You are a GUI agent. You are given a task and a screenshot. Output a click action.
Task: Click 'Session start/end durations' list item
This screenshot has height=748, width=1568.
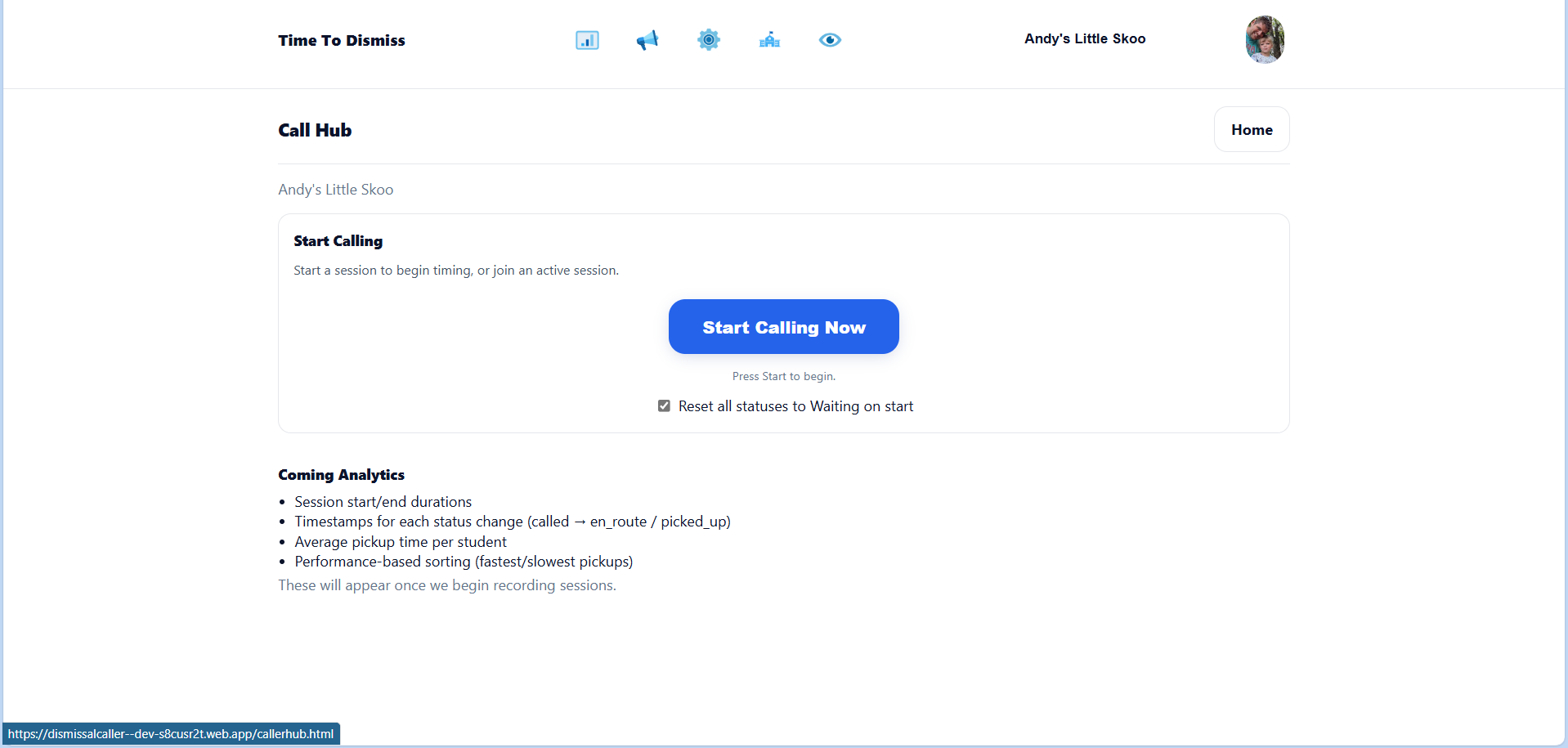coord(383,502)
